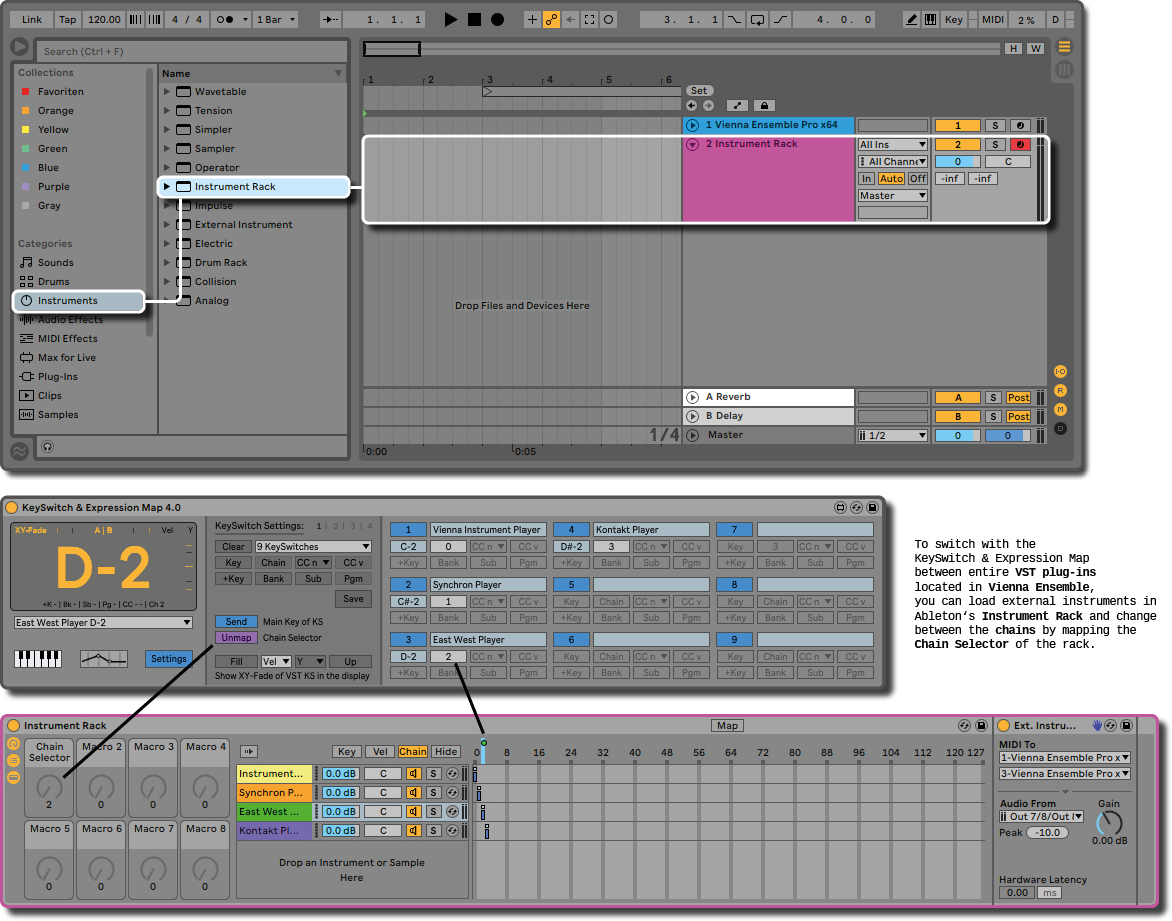The height and width of the screenshot is (921, 1172).
Task: Toggle the Loop switch in transport
Action: [x=757, y=19]
